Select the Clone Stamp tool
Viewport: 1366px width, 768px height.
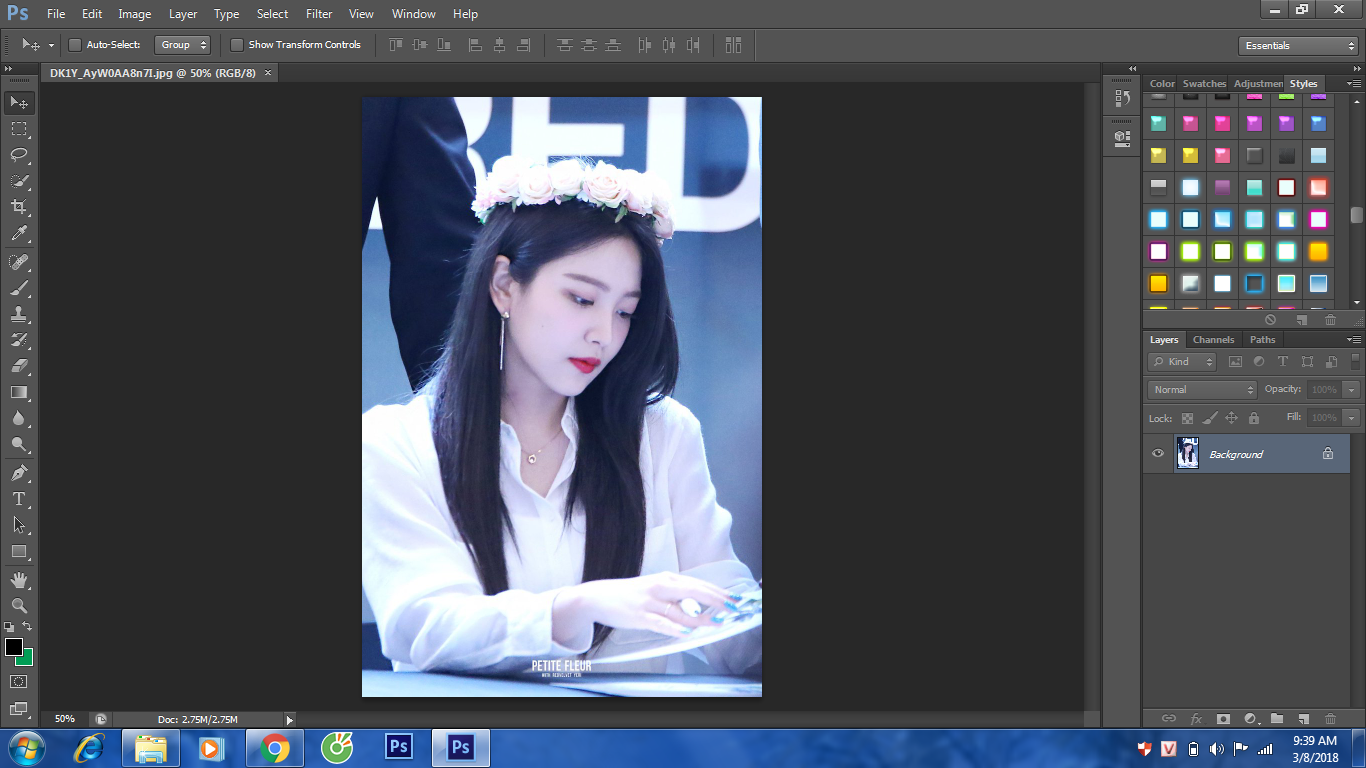(x=19, y=314)
